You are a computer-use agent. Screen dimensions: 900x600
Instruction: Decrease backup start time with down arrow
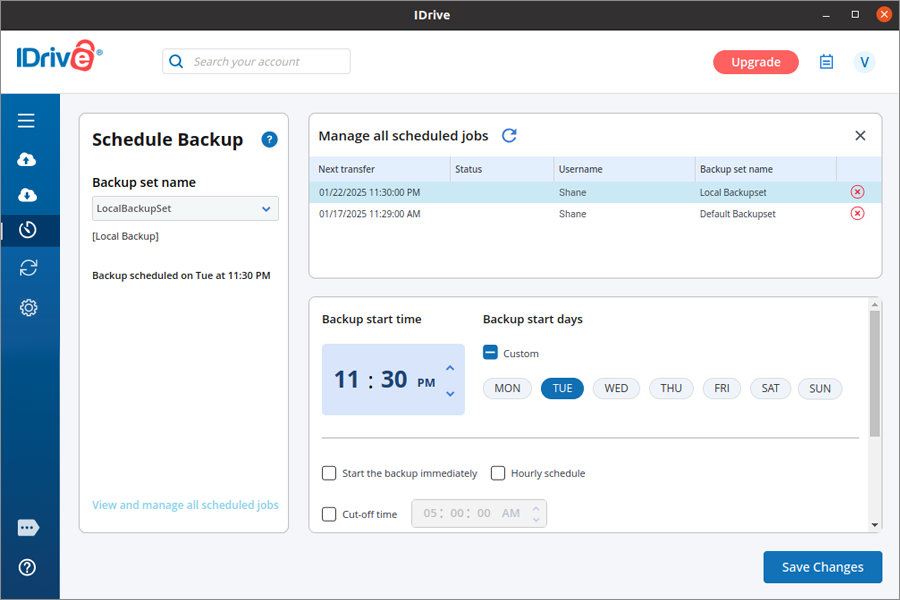(450, 393)
